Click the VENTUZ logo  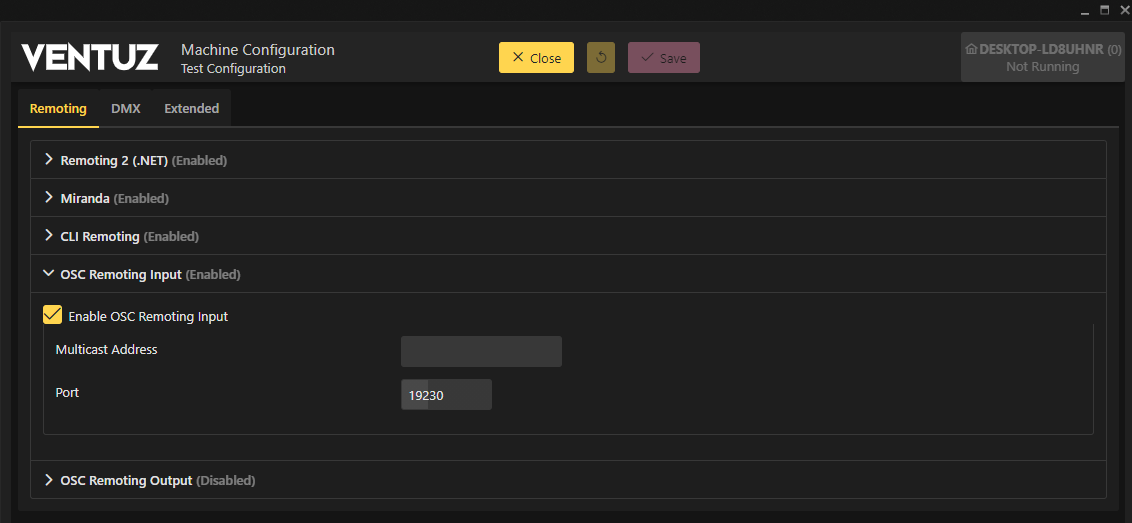90,58
